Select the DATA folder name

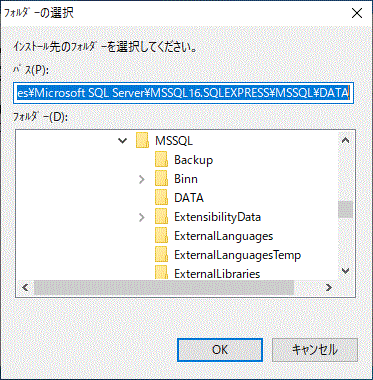(189, 198)
